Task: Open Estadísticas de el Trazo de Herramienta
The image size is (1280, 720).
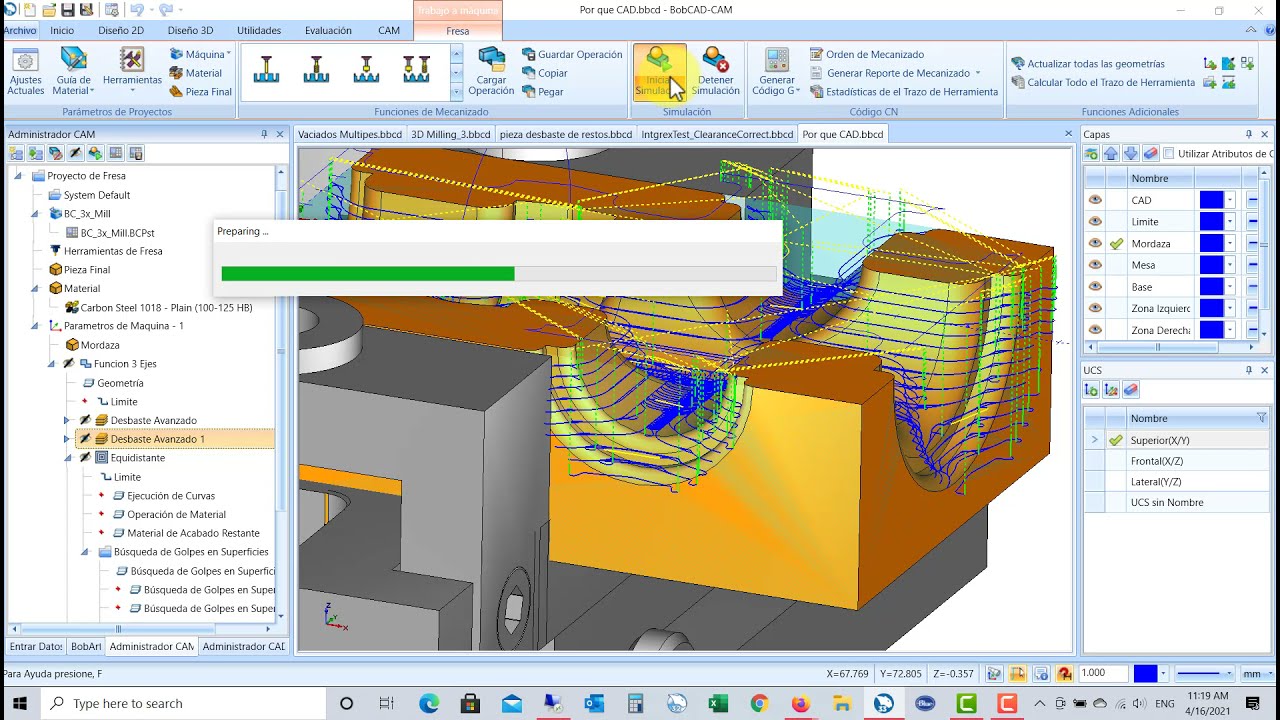Action: tap(904, 91)
